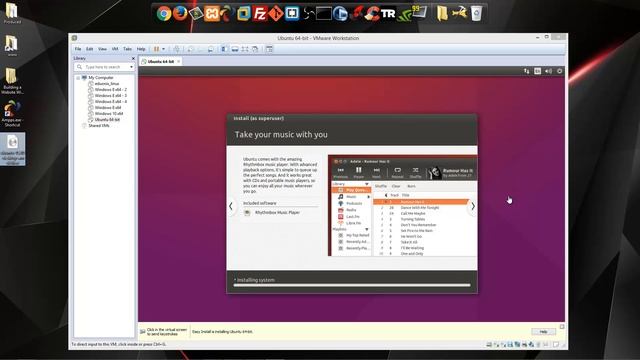
Task: Open the TR icon in the top dock
Action: (388, 14)
